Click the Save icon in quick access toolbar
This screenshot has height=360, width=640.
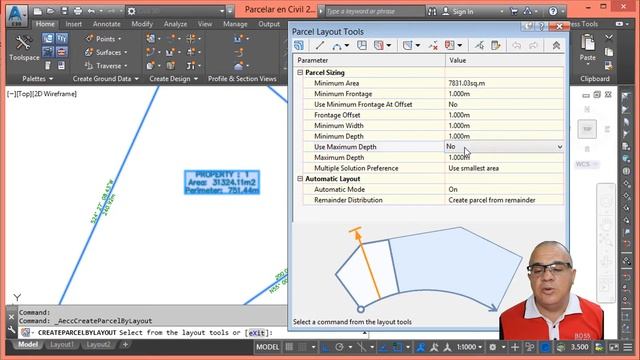point(64,11)
